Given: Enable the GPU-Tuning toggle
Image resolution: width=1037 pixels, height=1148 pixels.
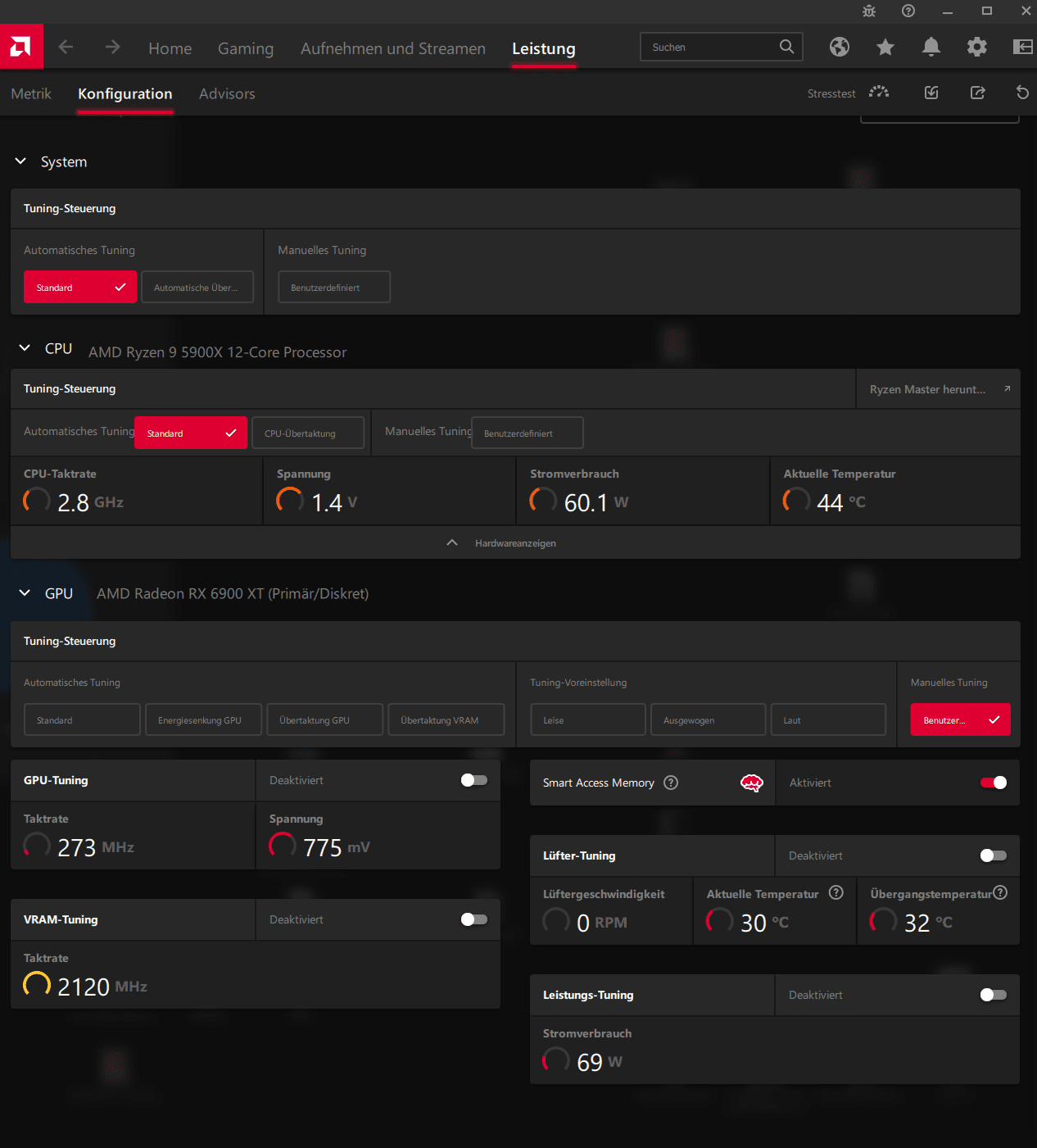Looking at the screenshot, I should click(474, 780).
